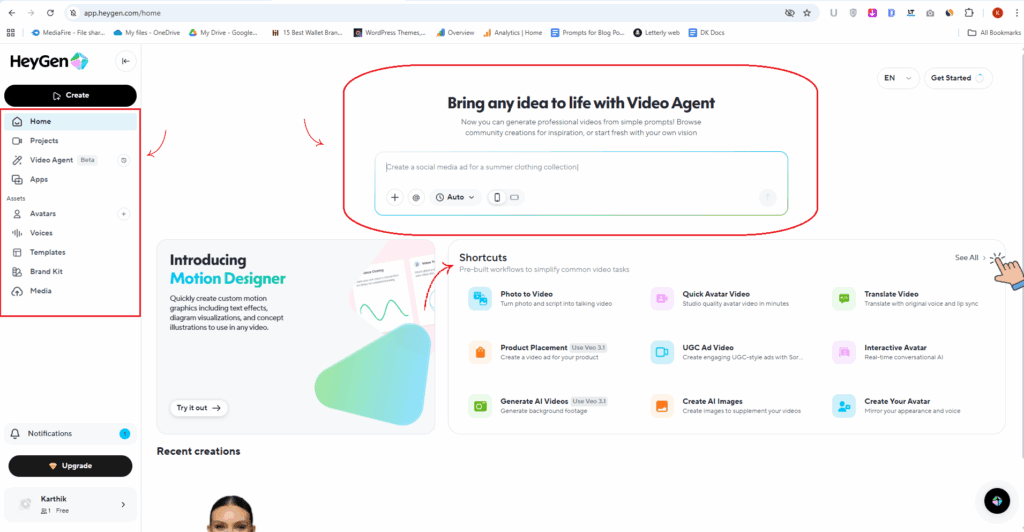Add new avatar with plus icon
This screenshot has height=532, width=1024.
(123, 213)
